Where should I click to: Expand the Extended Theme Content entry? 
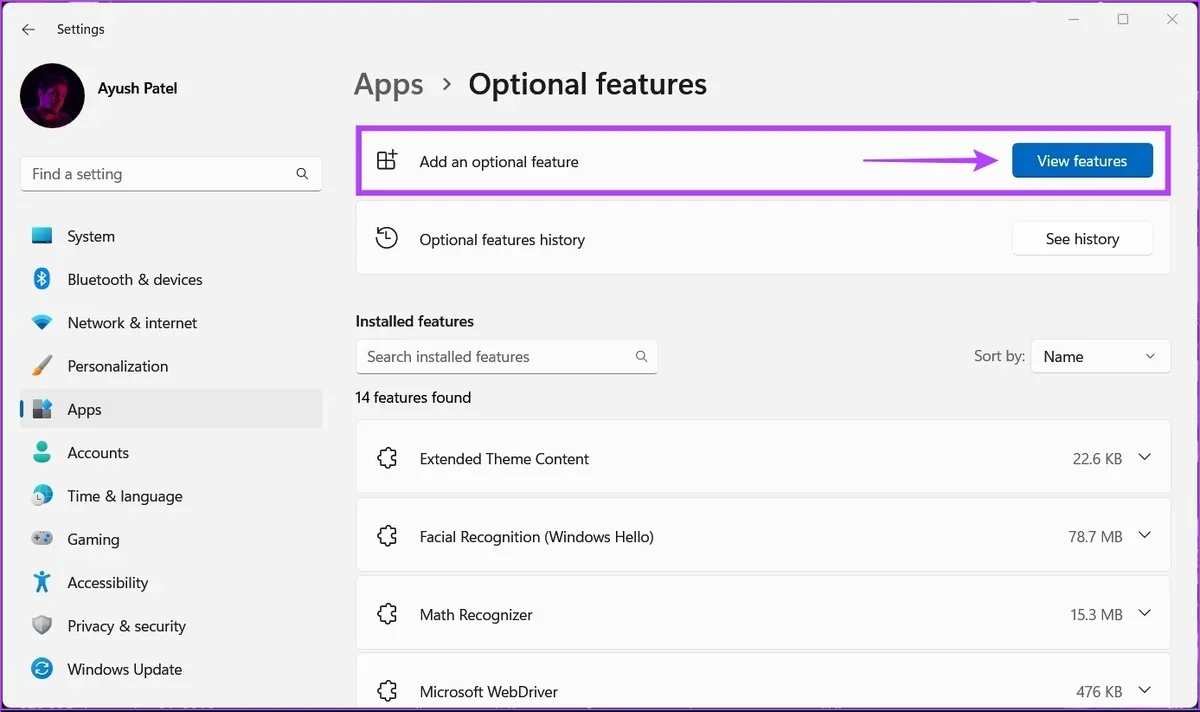[1145, 458]
